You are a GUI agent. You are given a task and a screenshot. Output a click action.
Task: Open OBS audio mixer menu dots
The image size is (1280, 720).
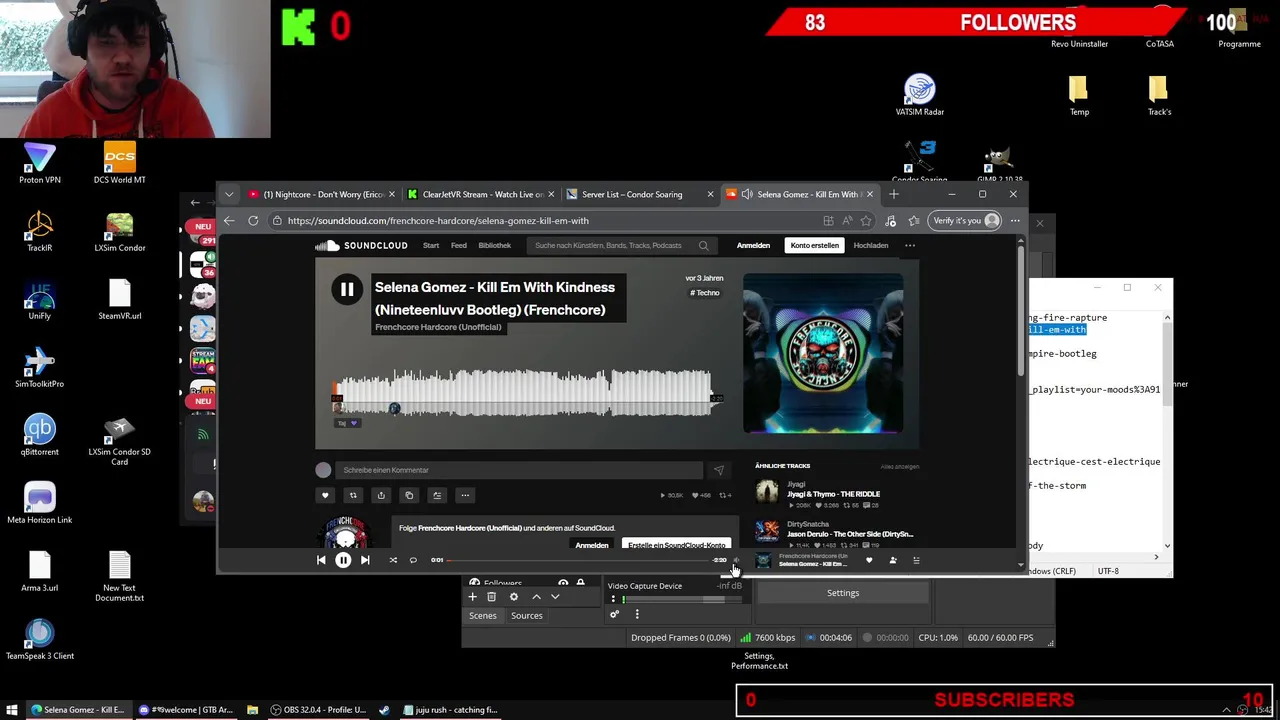click(637, 615)
